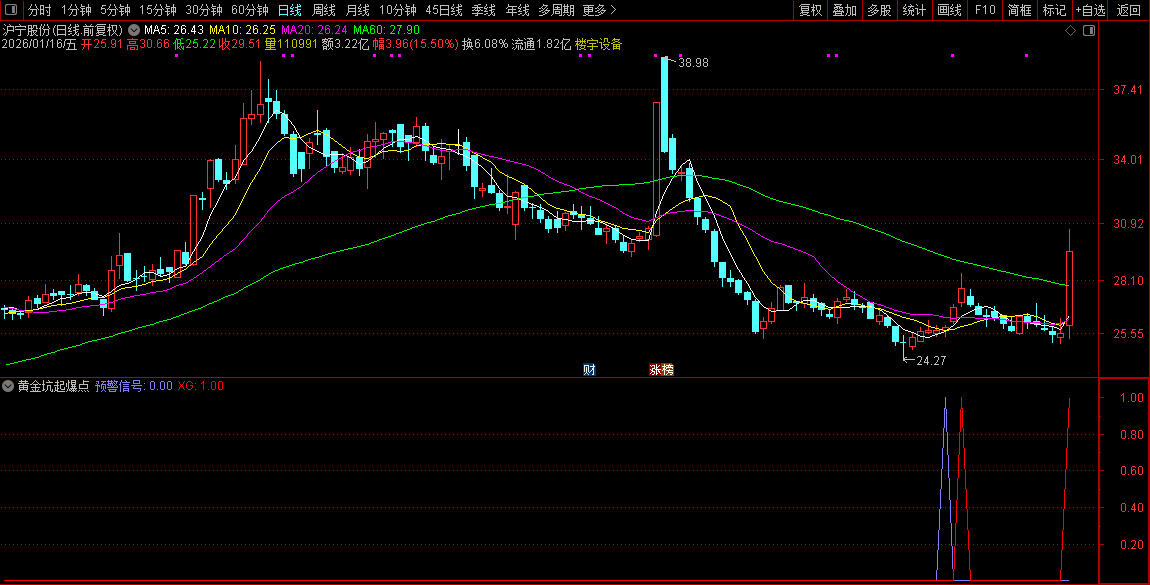Click the 涨榜 event marker
The height and width of the screenshot is (585, 1150).
coord(661,369)
